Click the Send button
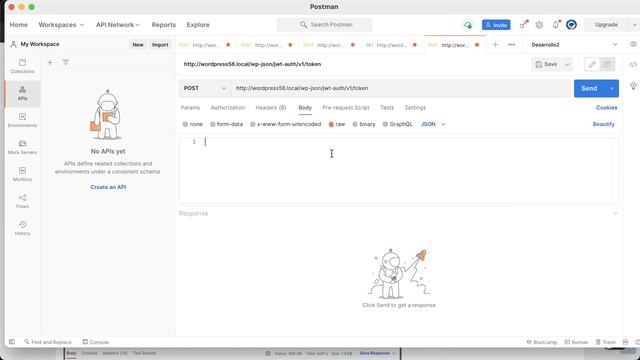 (x=589, y=88)
